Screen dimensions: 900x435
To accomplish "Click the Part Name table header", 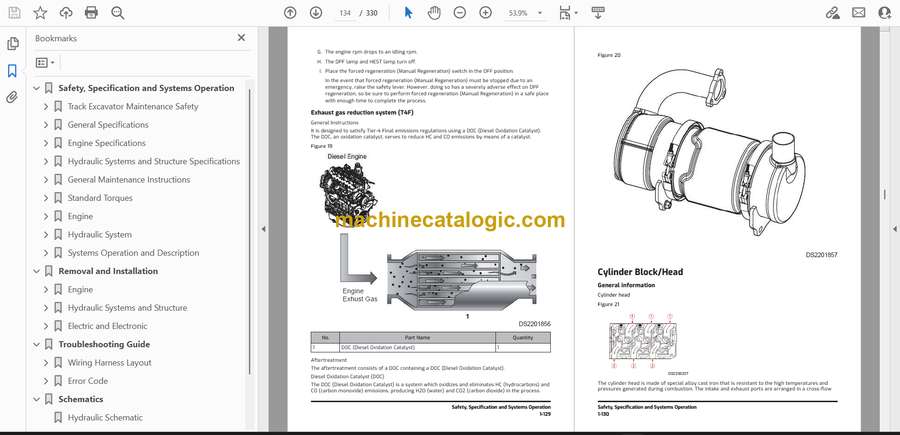I will pyautogui.click(x=417, y=338).
